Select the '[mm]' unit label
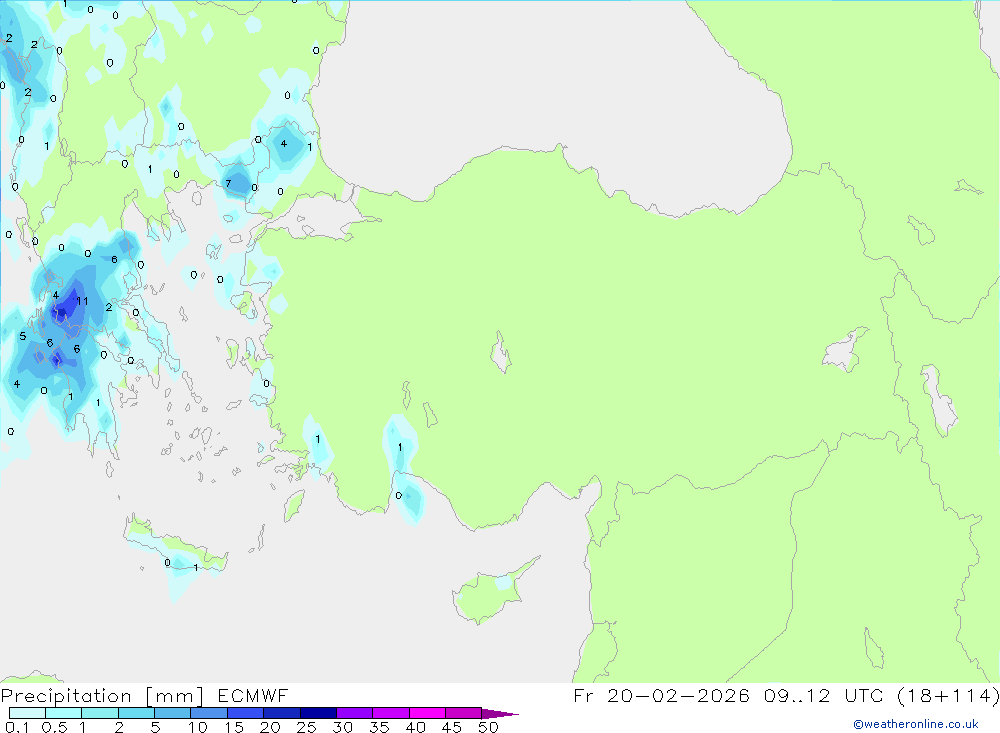 (175, 696)
